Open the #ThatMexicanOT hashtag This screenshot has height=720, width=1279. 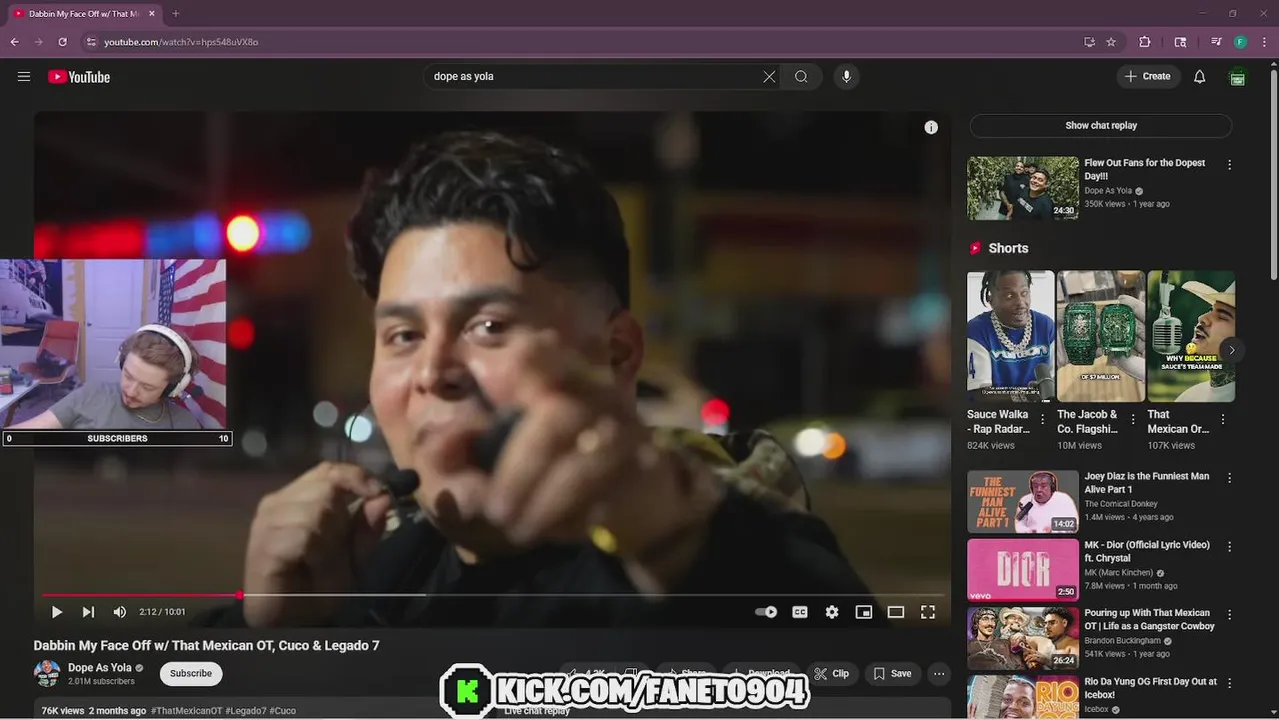pyautogui.click(x=187, y=710)
